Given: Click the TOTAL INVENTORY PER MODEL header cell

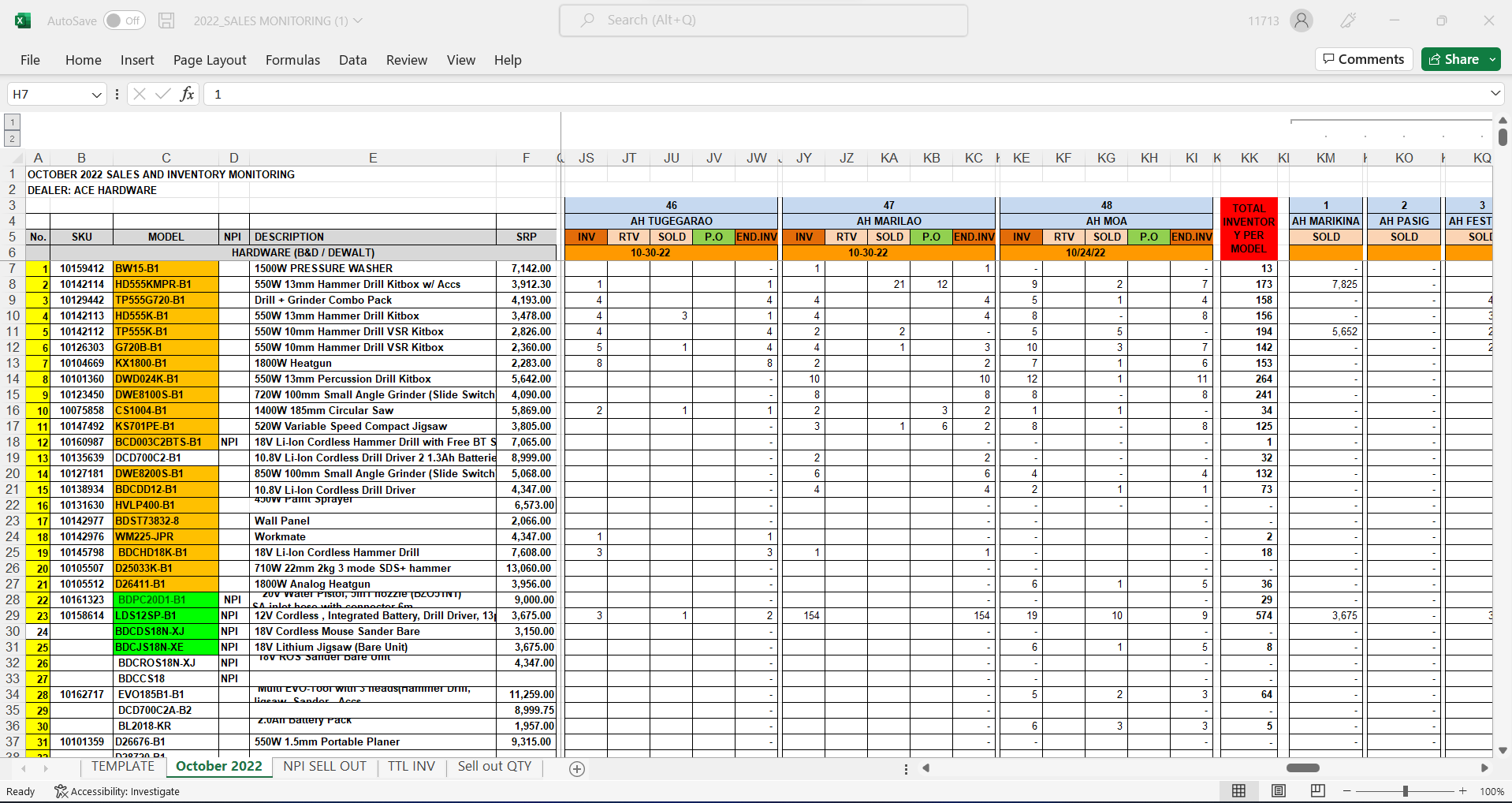Looking at the screenshot, I should pyautogui.click(x=1249, y=229).
